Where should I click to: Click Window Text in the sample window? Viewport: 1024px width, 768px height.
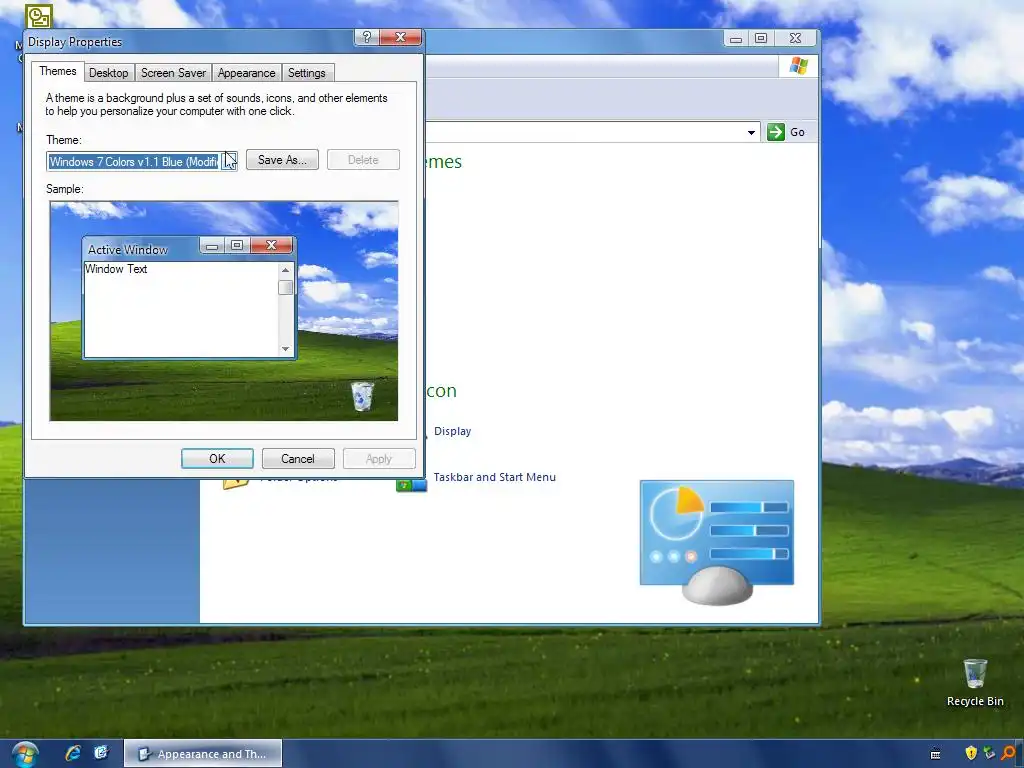[x=116, y=269]
